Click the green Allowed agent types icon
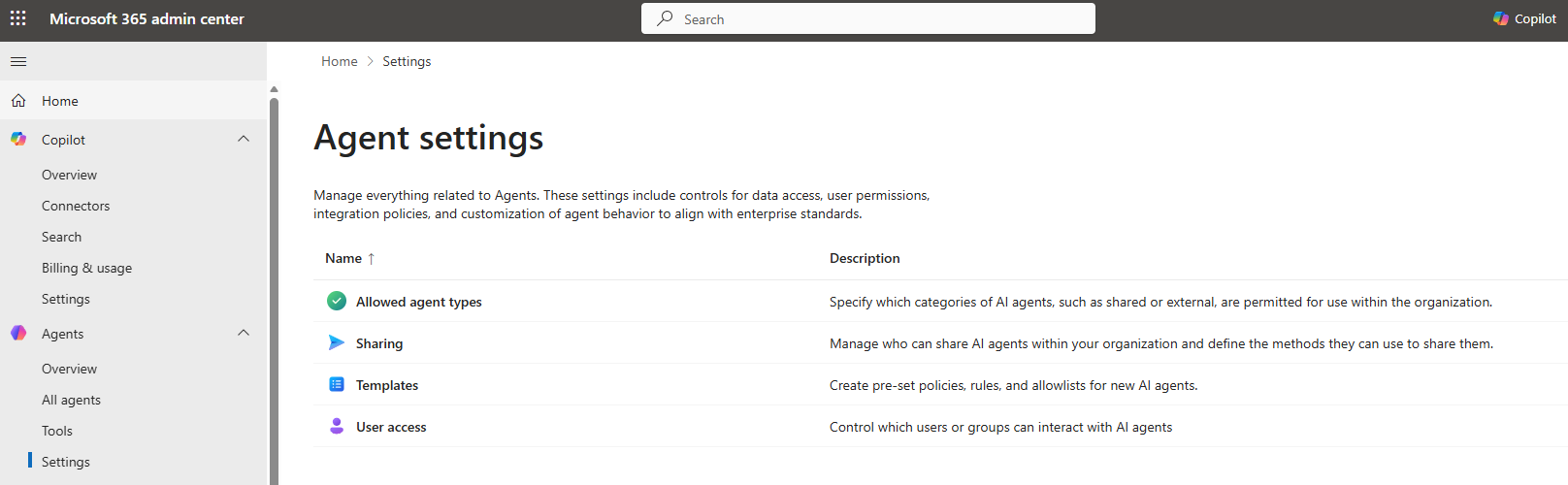The width and height of the screenshot is (1568, 485). point(337,302)
